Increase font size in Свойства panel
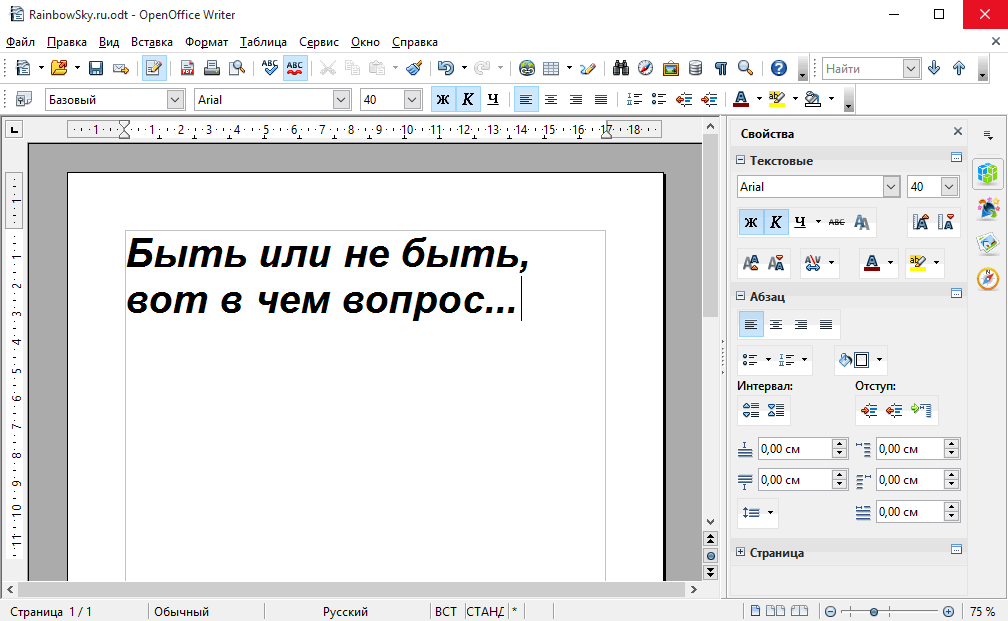The height and width of the screenshot is (621, 1008). click(921, 222)
